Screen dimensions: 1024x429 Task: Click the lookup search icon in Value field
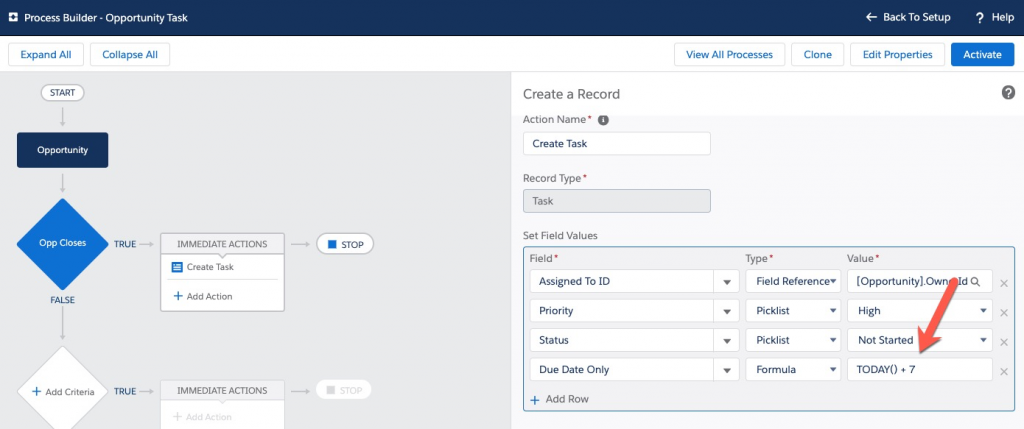(976, 282)
